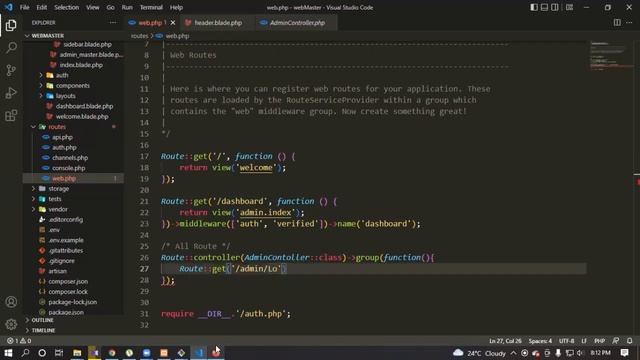Open welcome.blade.php file
Image resolution: width=640 pixels, height=360 pixels.
coord(82,116)
